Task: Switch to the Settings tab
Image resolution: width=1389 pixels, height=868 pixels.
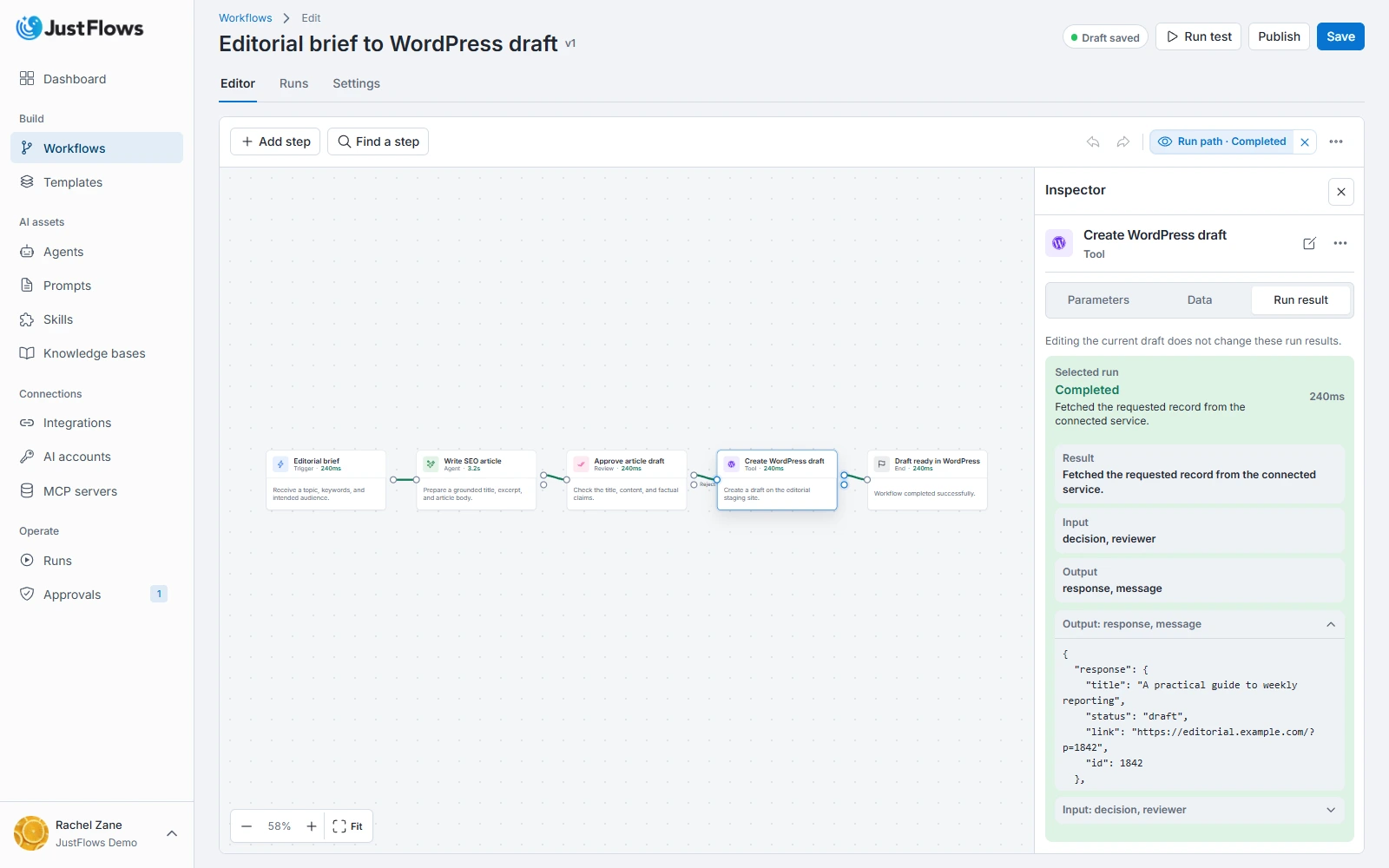Action: click(x=356, y=84)
